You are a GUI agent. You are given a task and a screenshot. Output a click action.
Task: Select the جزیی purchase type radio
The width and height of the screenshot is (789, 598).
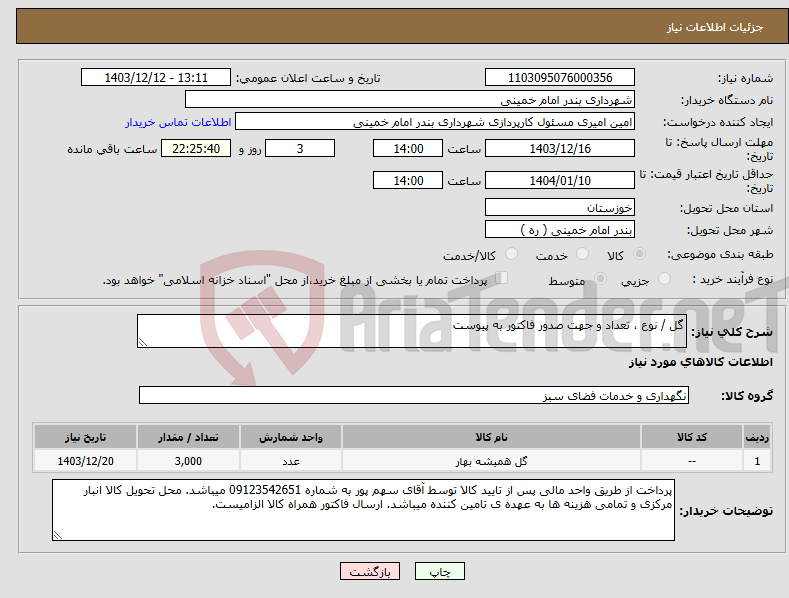pos(664,278)
